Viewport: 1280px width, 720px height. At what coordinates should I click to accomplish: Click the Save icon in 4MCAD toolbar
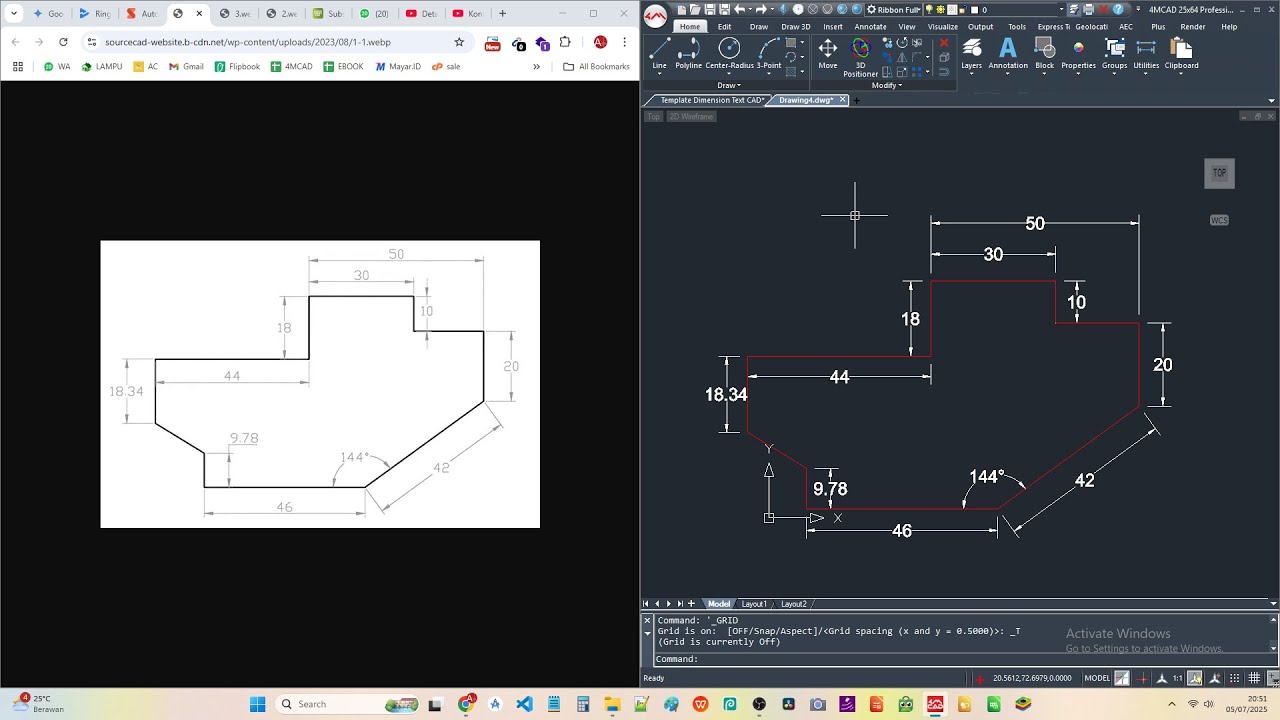pyautogui.click(x=709, y=10)
